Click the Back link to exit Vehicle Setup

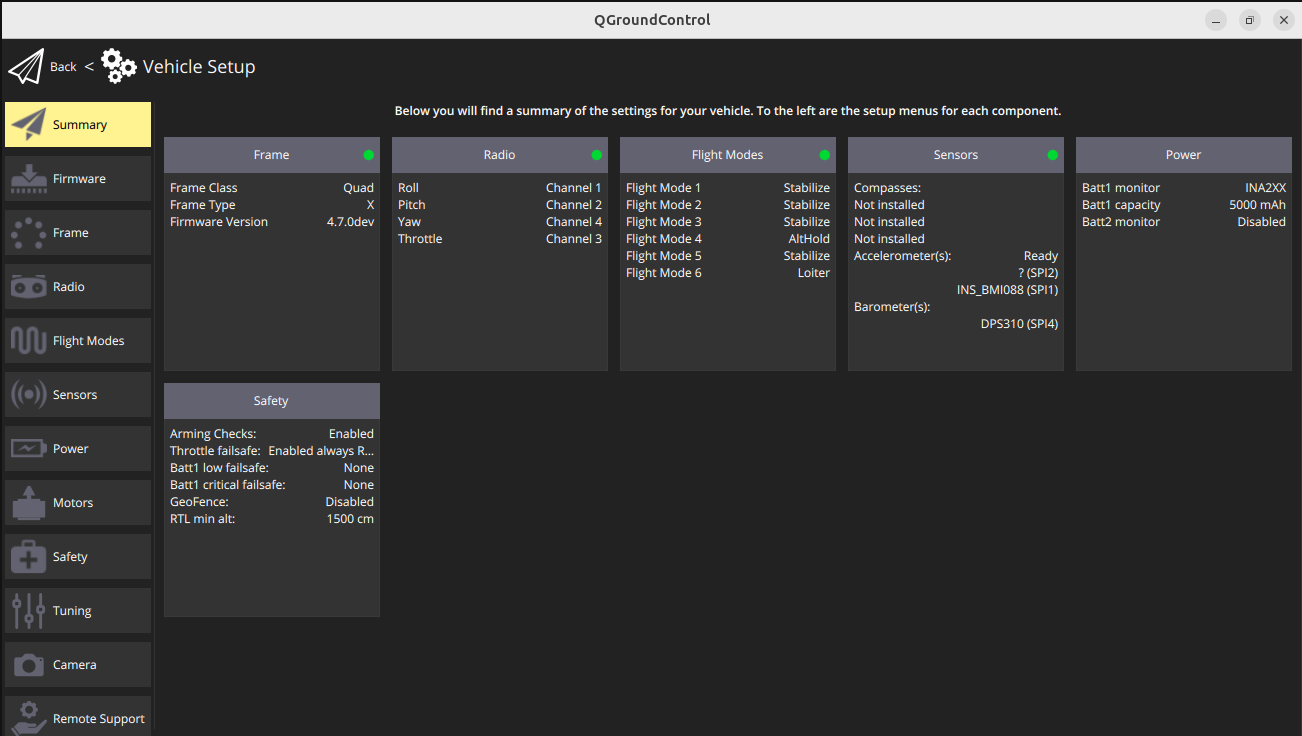click(62, 66)
